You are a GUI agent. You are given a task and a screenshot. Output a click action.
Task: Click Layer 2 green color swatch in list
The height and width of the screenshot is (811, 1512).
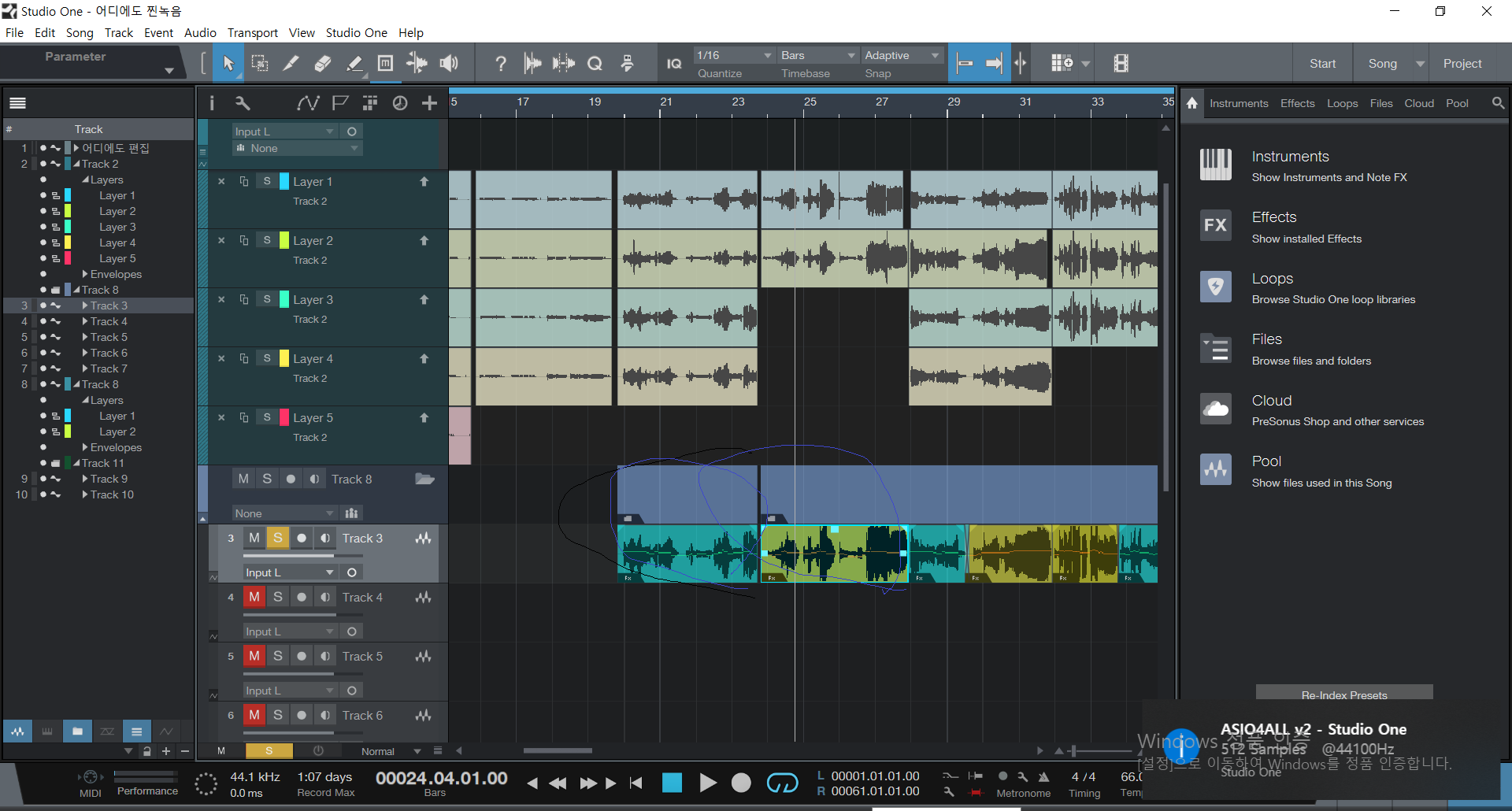click(x=69, y=211)
